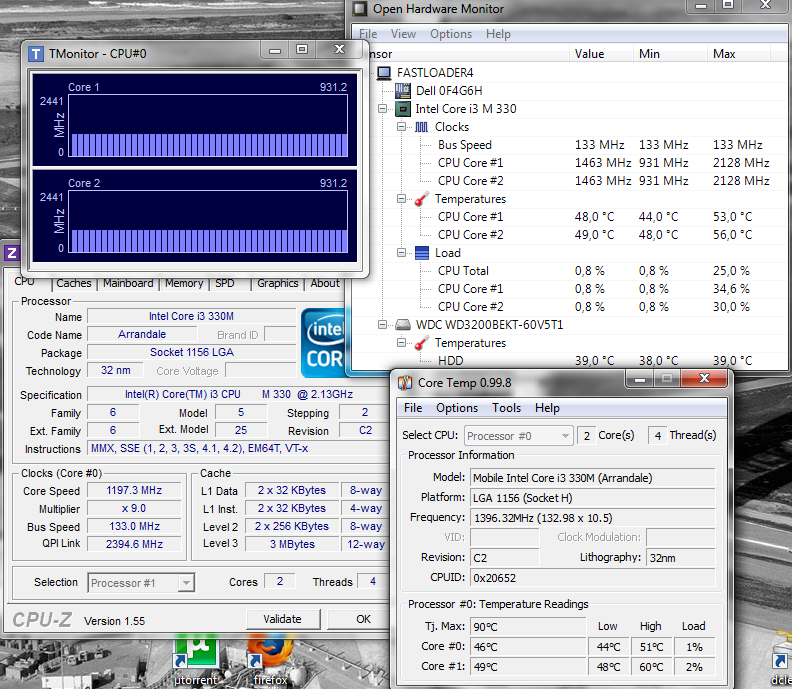Open Help menu in Open Hardware Monitor

[x=498, y=34]
